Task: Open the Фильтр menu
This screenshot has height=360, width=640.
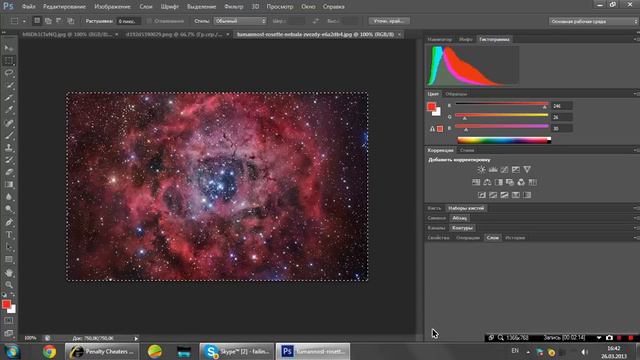Action: pyautogui.click(x=233, y=7)
